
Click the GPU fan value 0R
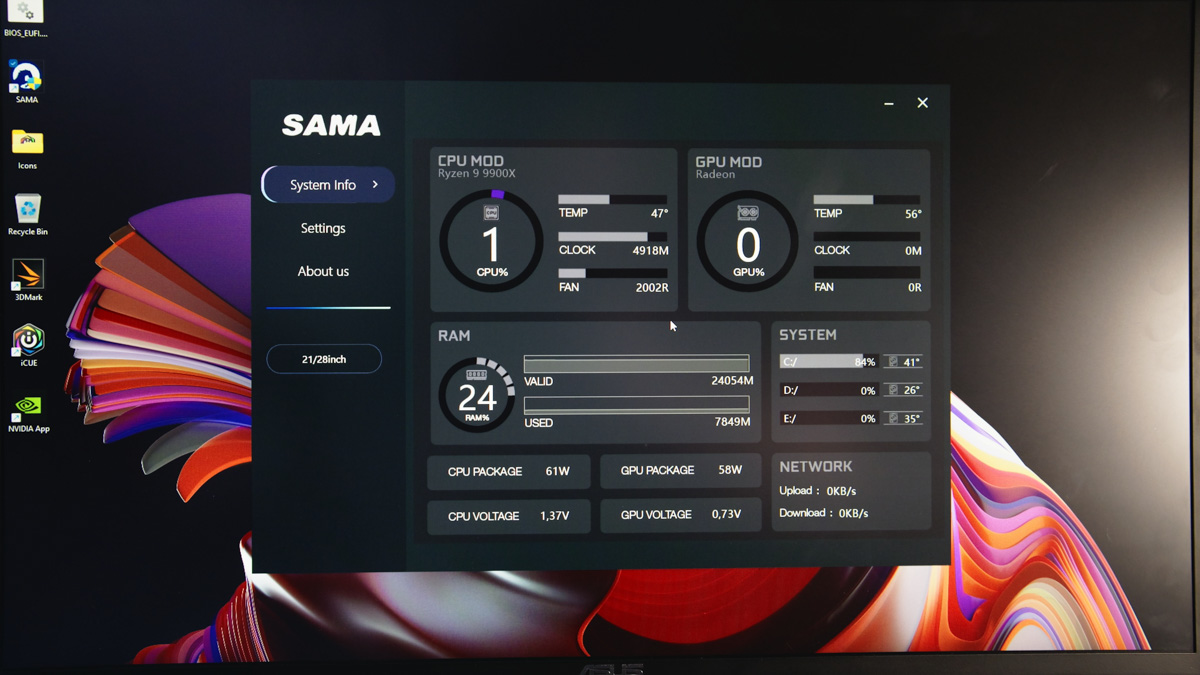point(914,288)
